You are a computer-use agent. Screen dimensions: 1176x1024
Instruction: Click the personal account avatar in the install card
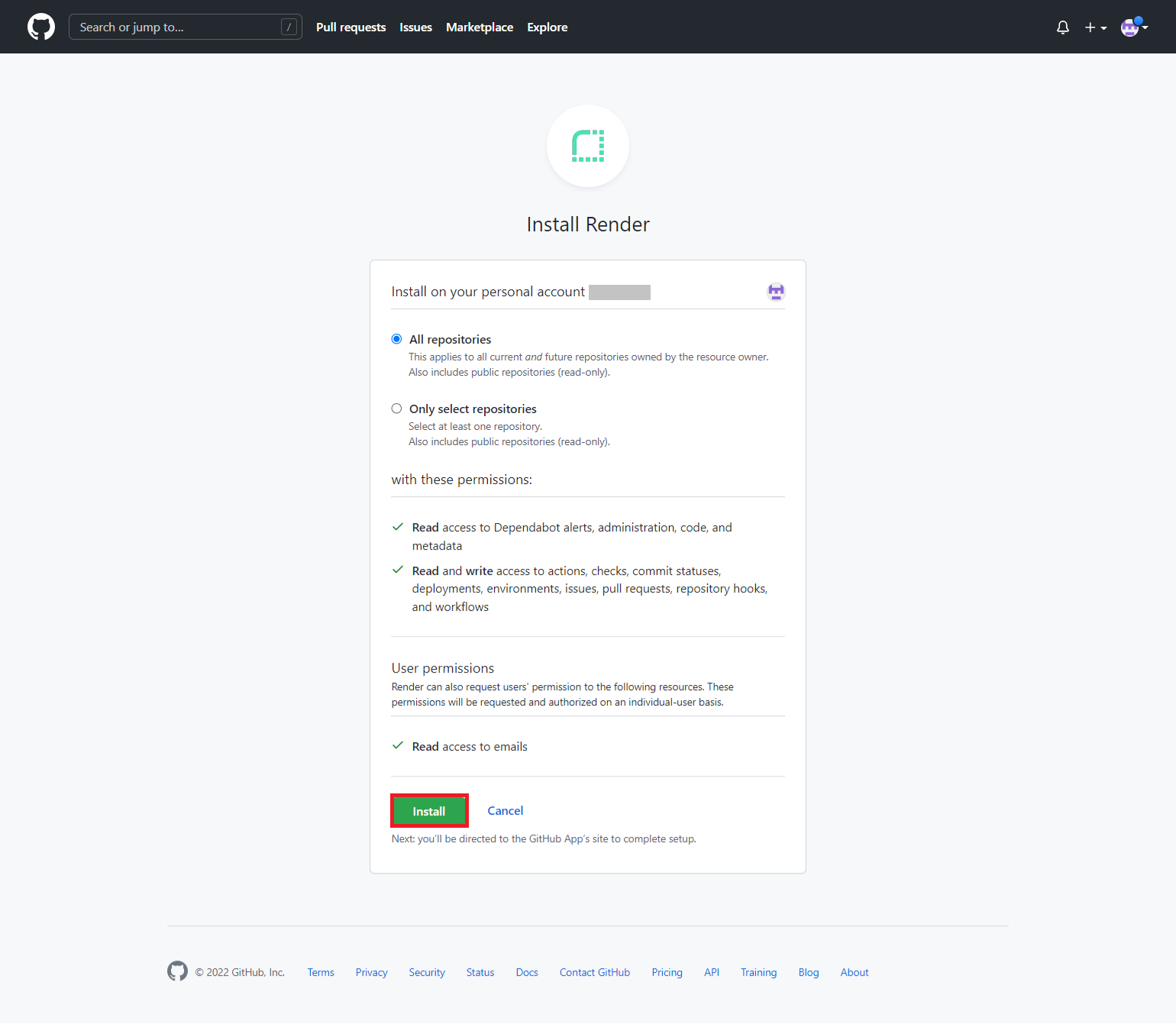pyautogui.click(x=776, y=292)
